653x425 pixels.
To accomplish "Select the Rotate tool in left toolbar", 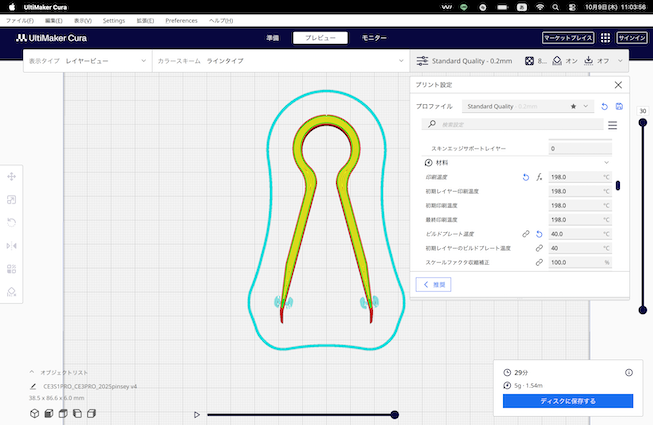I will [x=12, y=222].
